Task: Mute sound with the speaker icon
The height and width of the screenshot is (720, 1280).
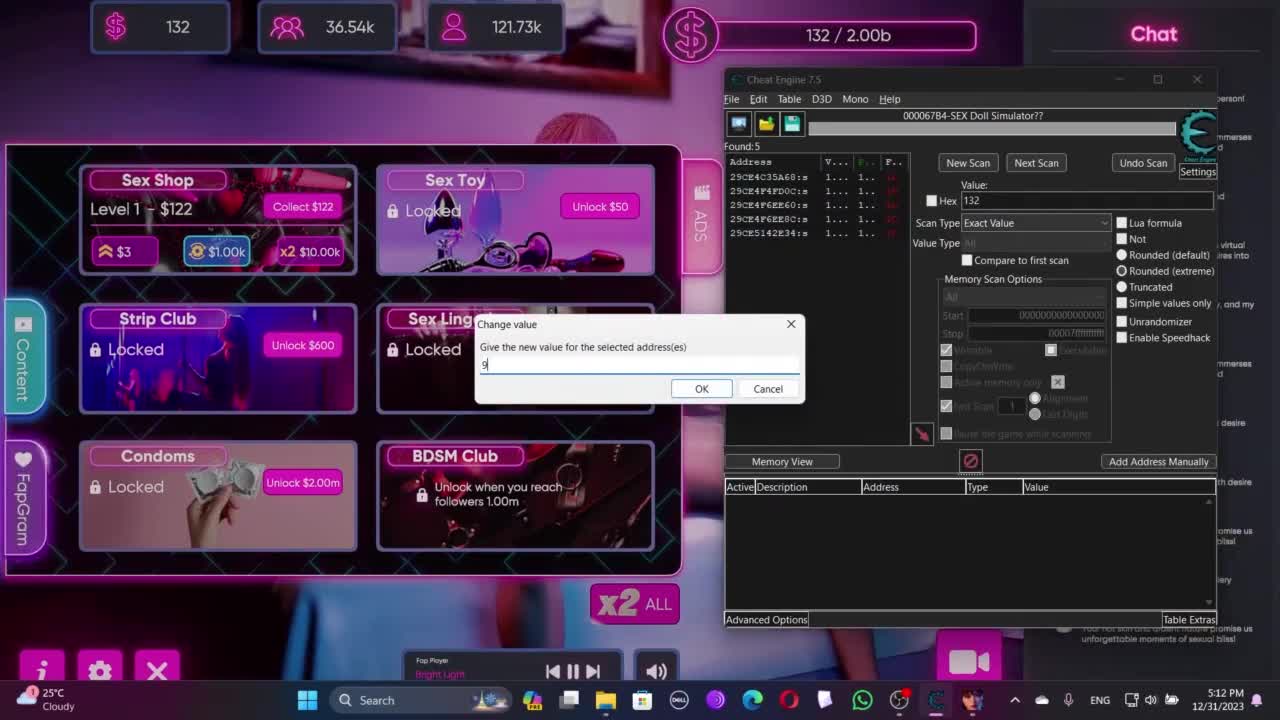Action: (656, 672)
